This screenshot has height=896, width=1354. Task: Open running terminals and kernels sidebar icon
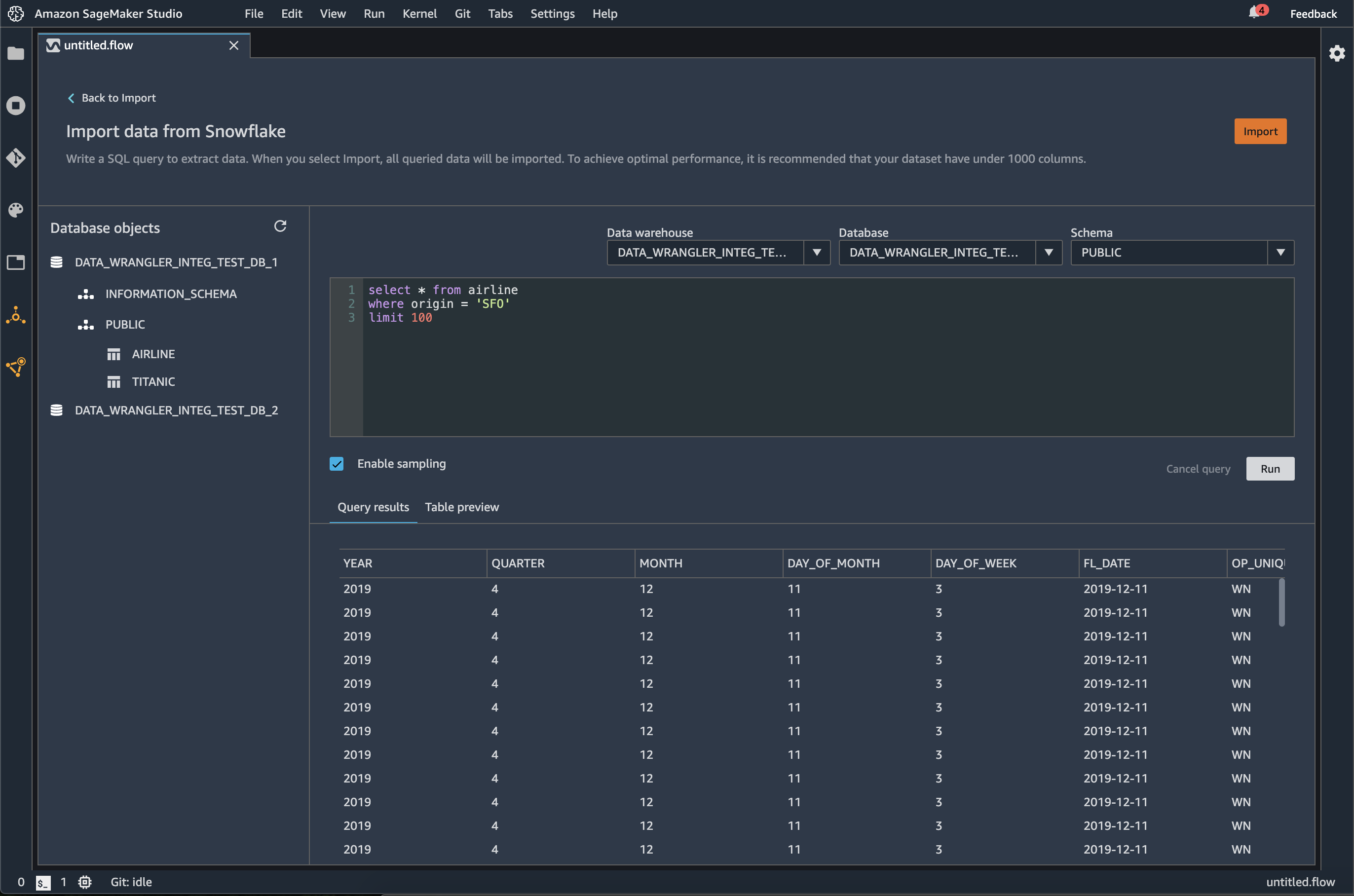15,106
